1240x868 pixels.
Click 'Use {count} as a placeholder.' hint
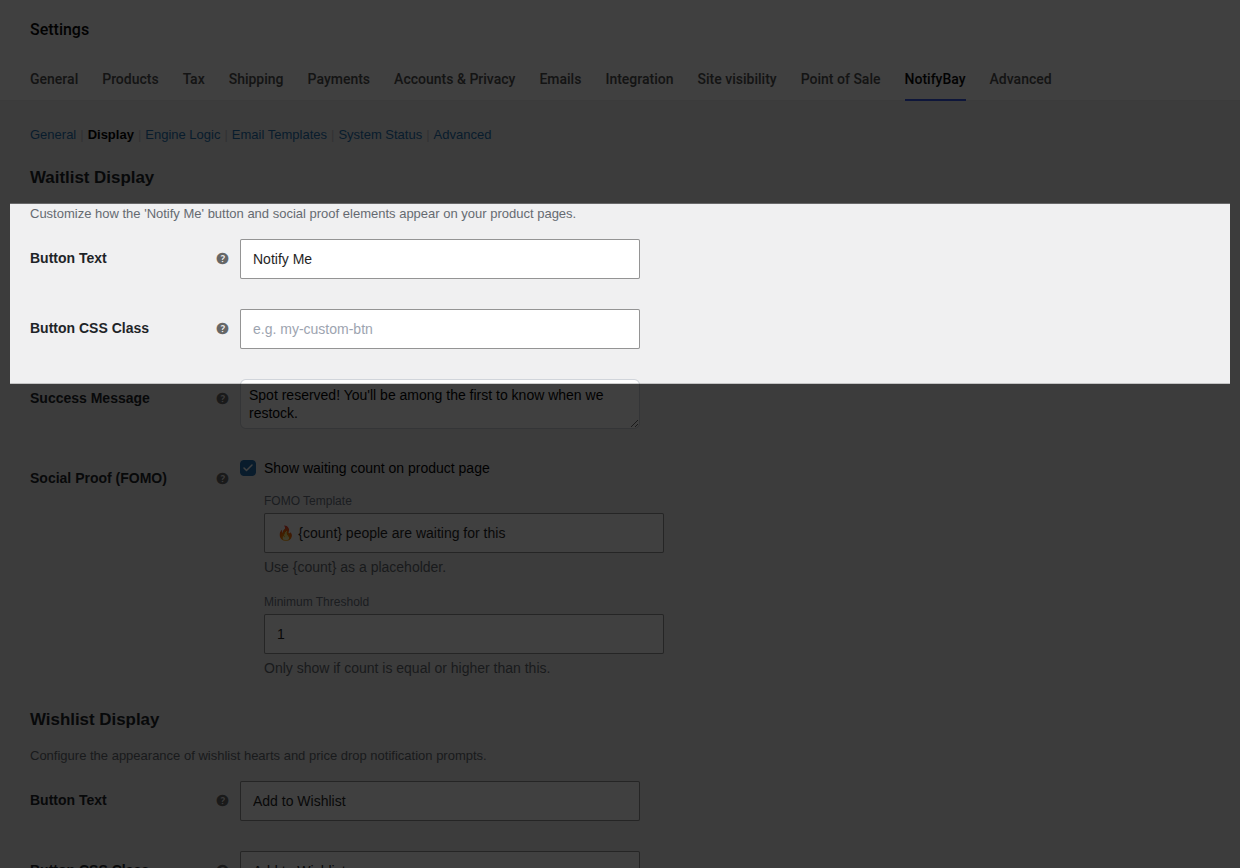355,567
